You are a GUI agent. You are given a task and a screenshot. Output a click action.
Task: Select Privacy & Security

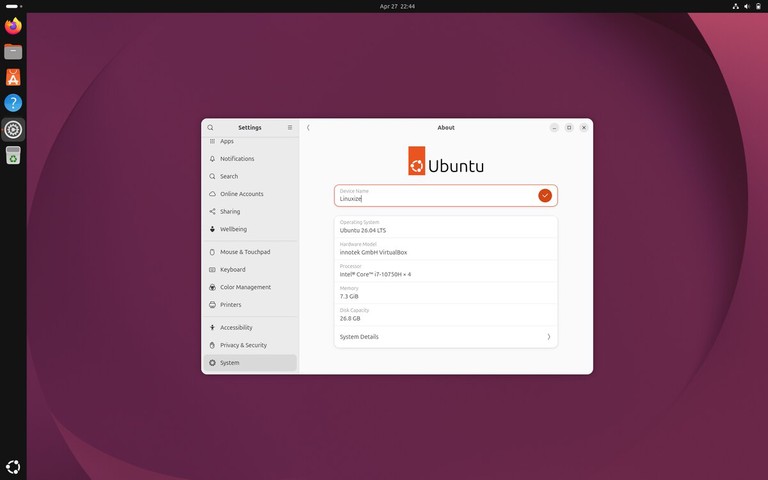[x=250, y=345]
